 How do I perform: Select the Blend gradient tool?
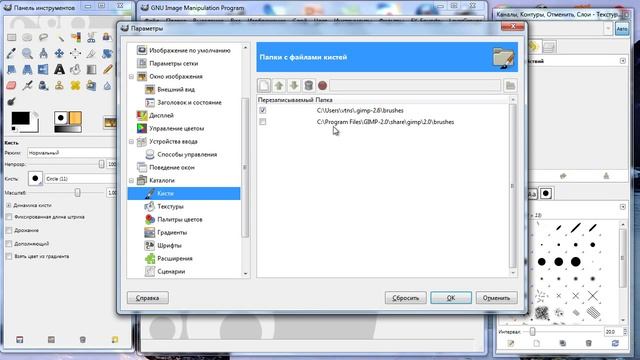[x=91, y=69]
